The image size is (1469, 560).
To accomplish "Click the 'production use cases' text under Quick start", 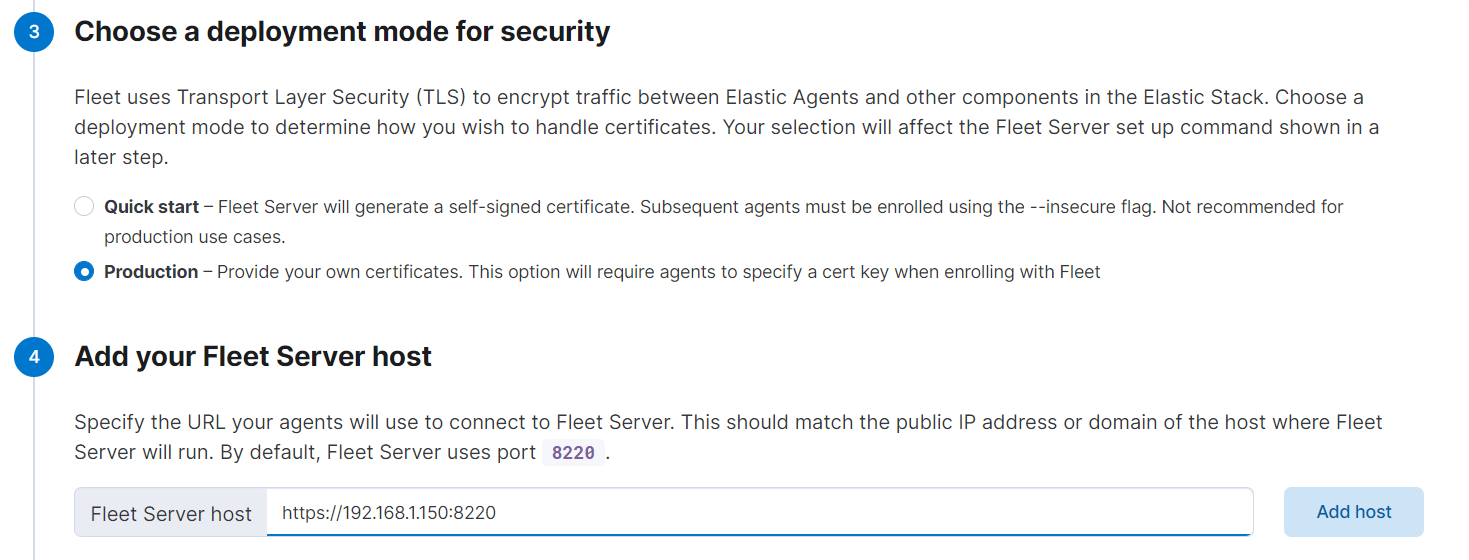I will (194, 237).
